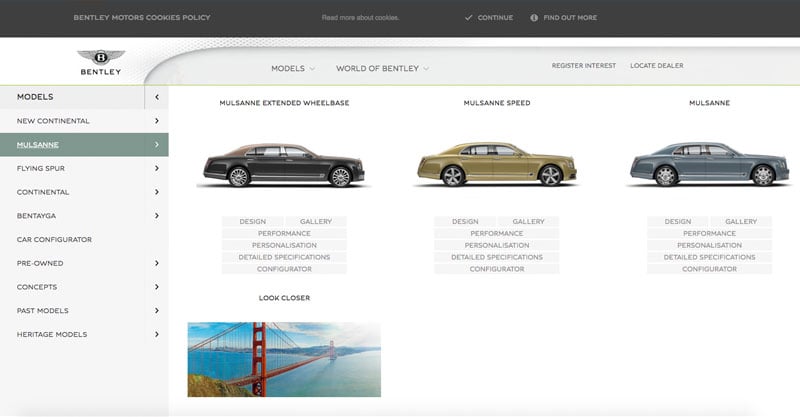Expand the Mulsanne chevron in sidebar
Viewport: 800px width, 417px height.
click(157, 145)
